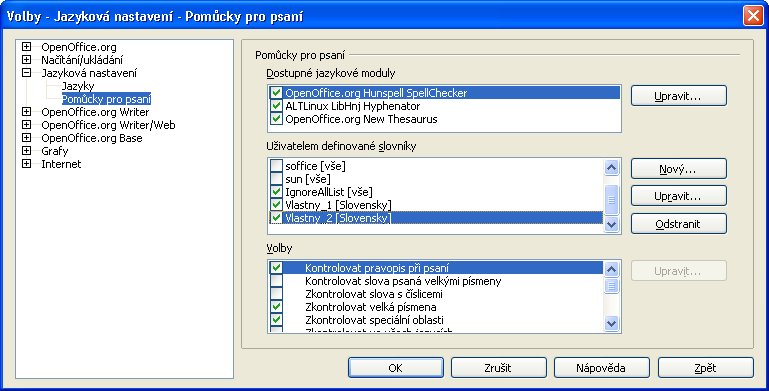
Task: Expand the Internet tree node
Action: (26, 164)
